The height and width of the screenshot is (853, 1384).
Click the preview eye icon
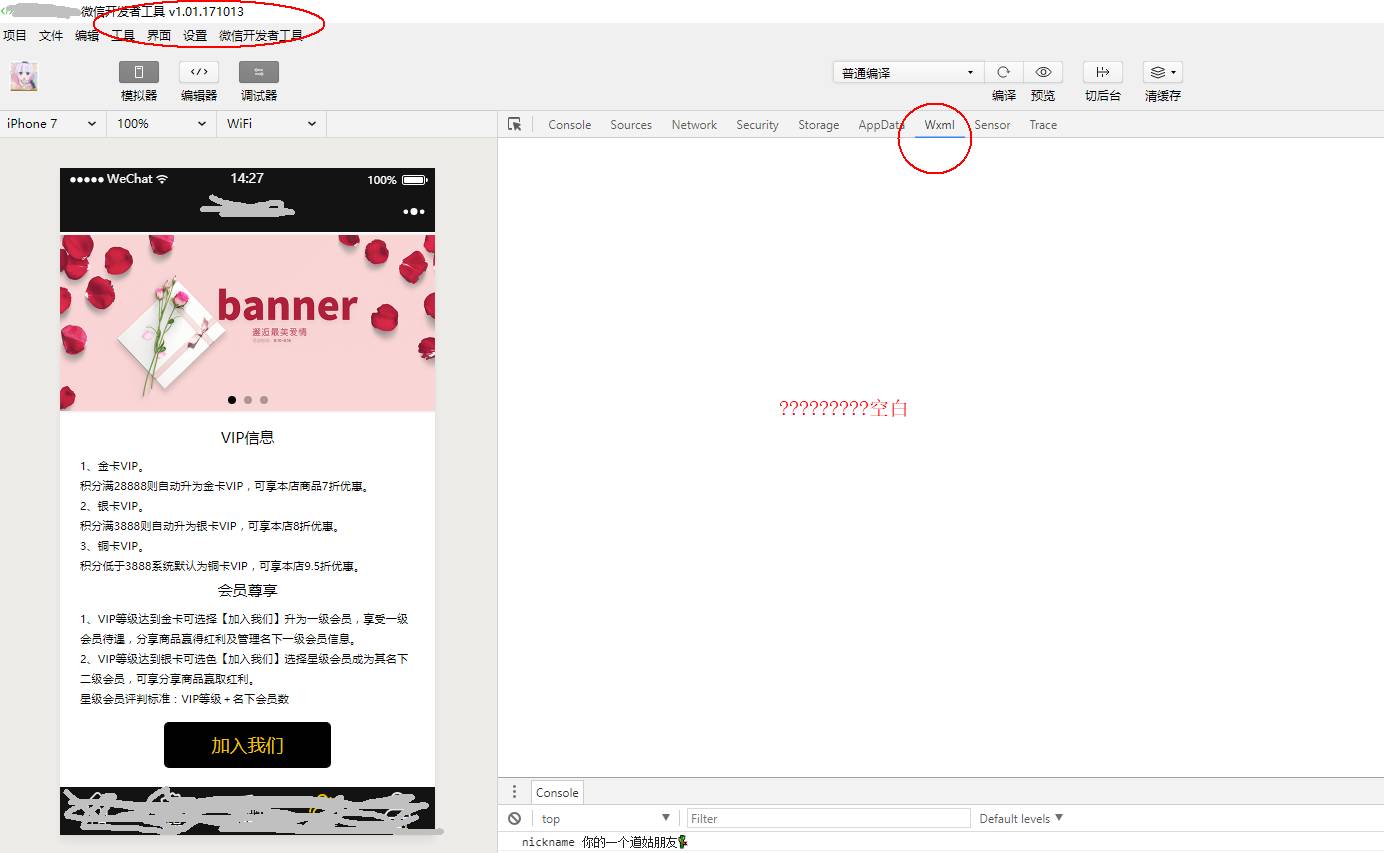[x=1043, y=72]
